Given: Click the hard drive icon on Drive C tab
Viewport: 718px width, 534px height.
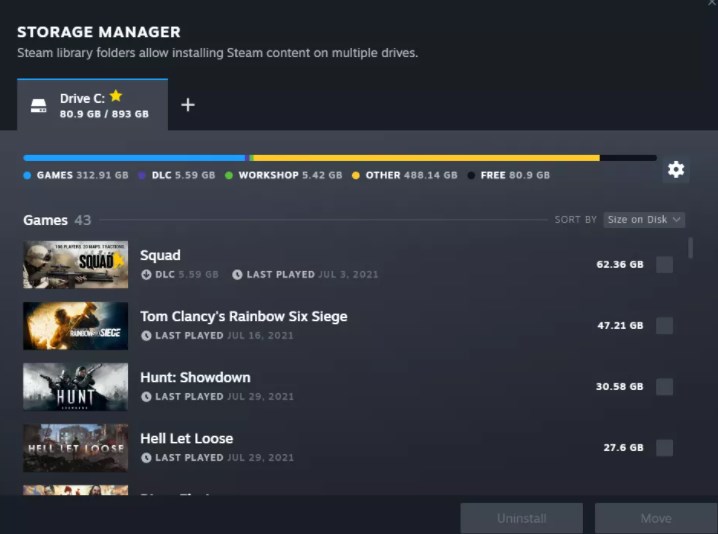Looking at the screenshot, I should (x=38, y=105).
